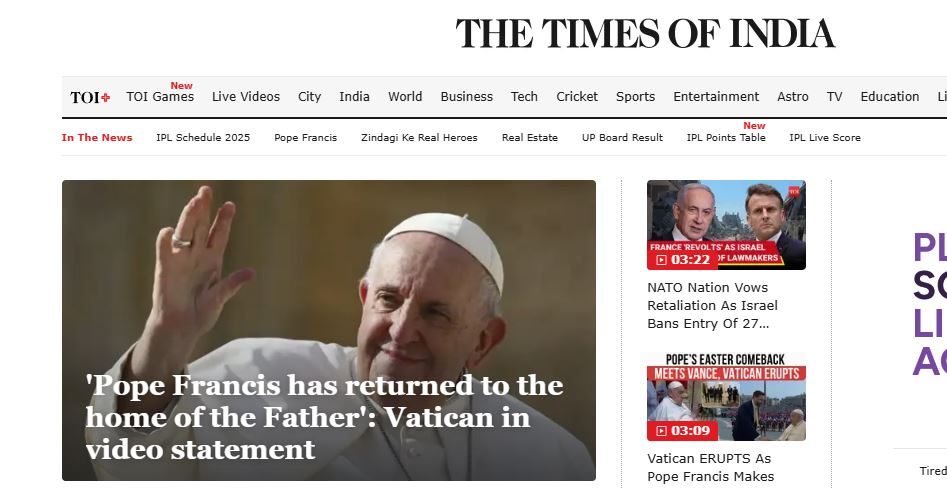Navigate to the Entertainment section
The image size is (947, 489).
click(716, 97)
